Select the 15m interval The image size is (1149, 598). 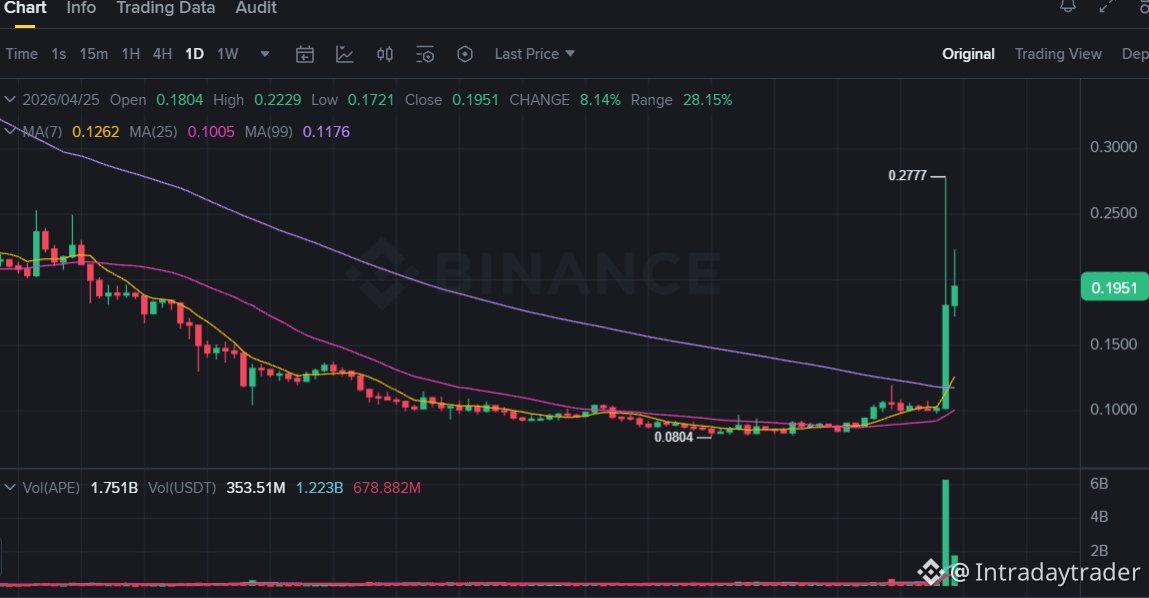pyautogui.click(x=94, y=54)
